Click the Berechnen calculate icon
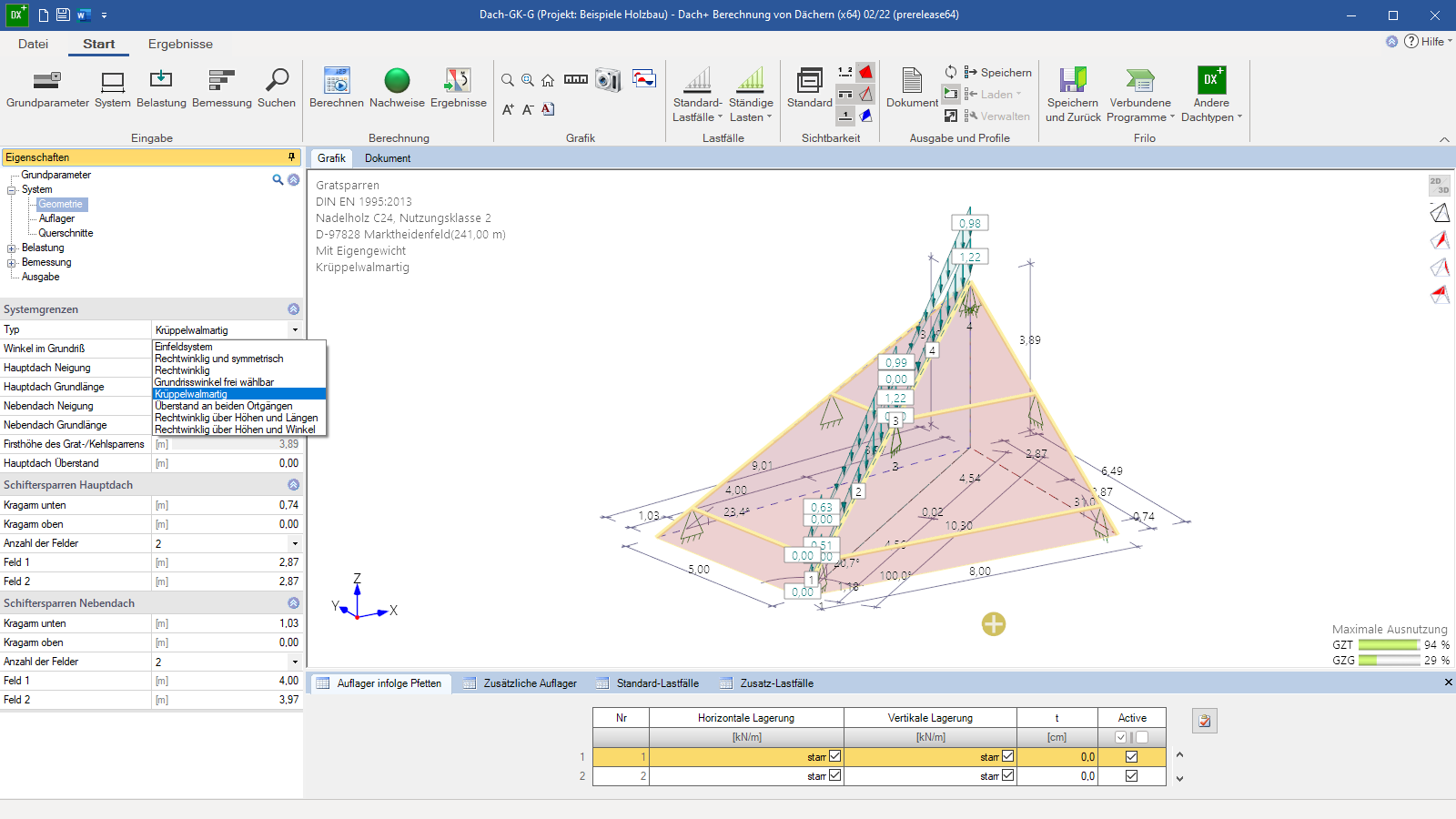This screenshot has width=1456, height=819. (x=337, y=81)
